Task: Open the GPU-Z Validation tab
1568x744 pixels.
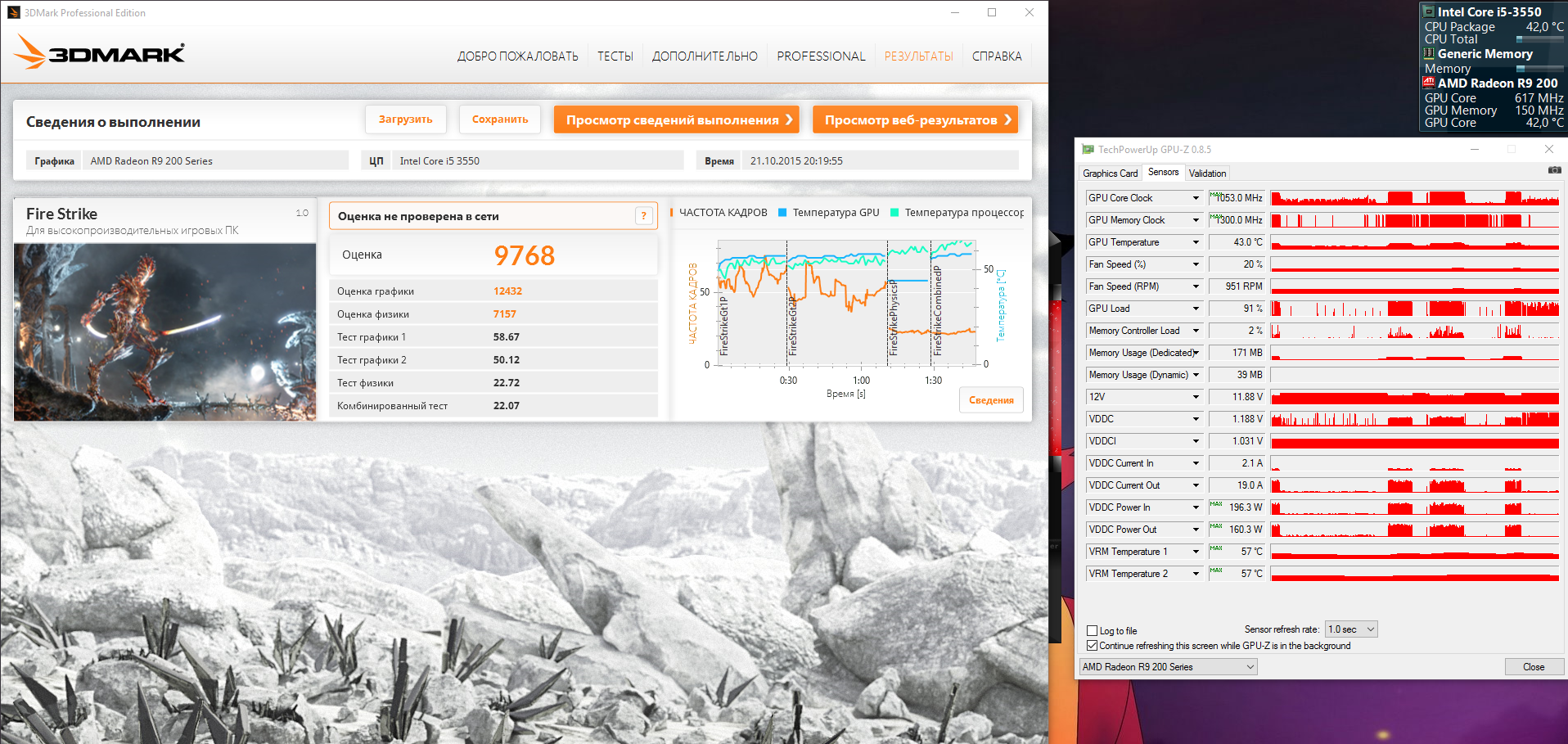Action: tap(1207, 174)
